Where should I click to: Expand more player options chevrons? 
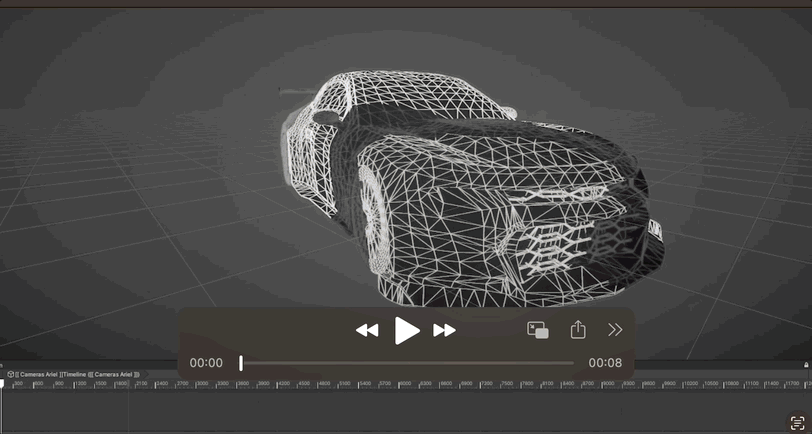[x=615, y=330]
